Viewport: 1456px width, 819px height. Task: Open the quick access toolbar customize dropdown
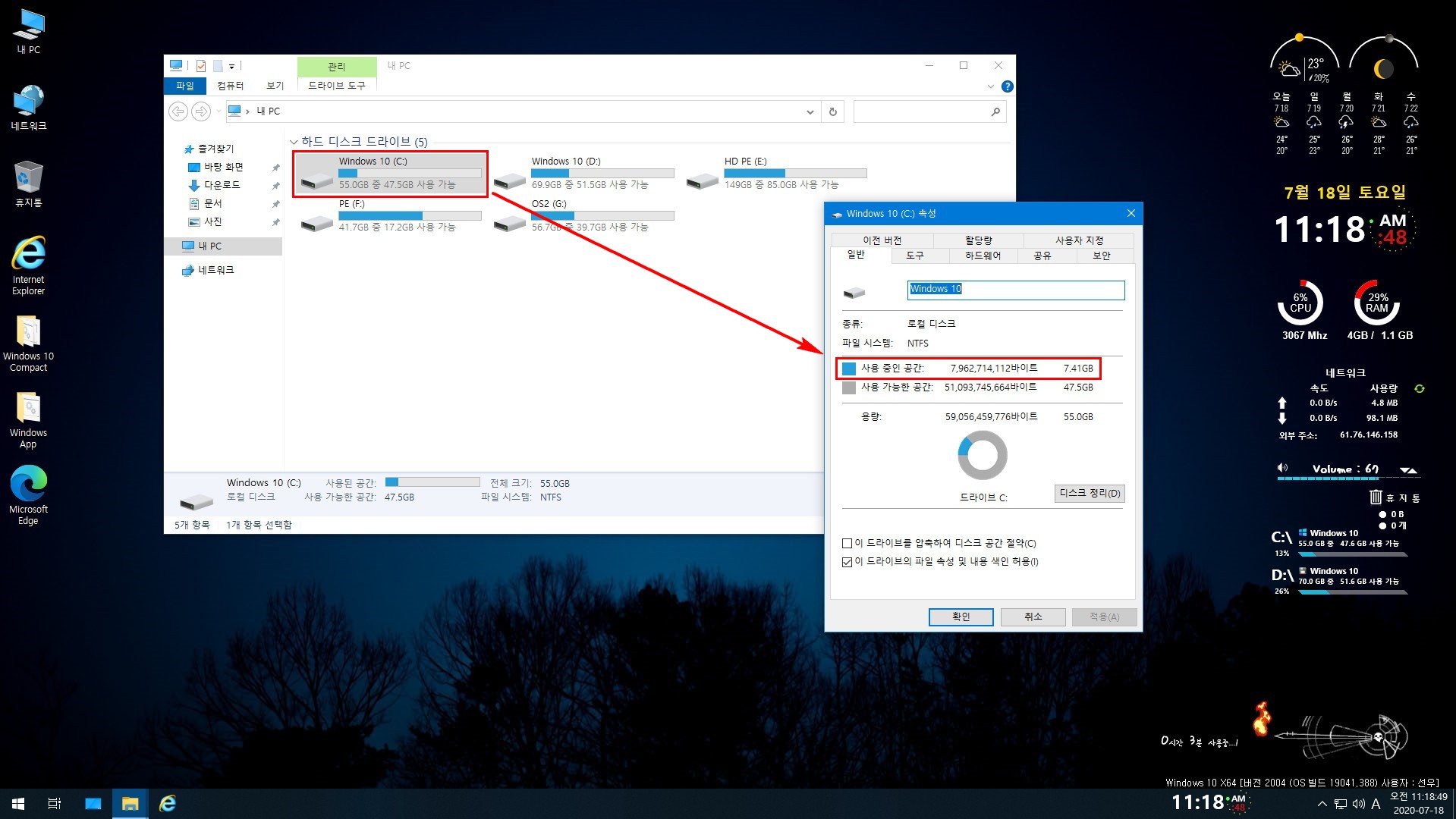tap(232, 66)
